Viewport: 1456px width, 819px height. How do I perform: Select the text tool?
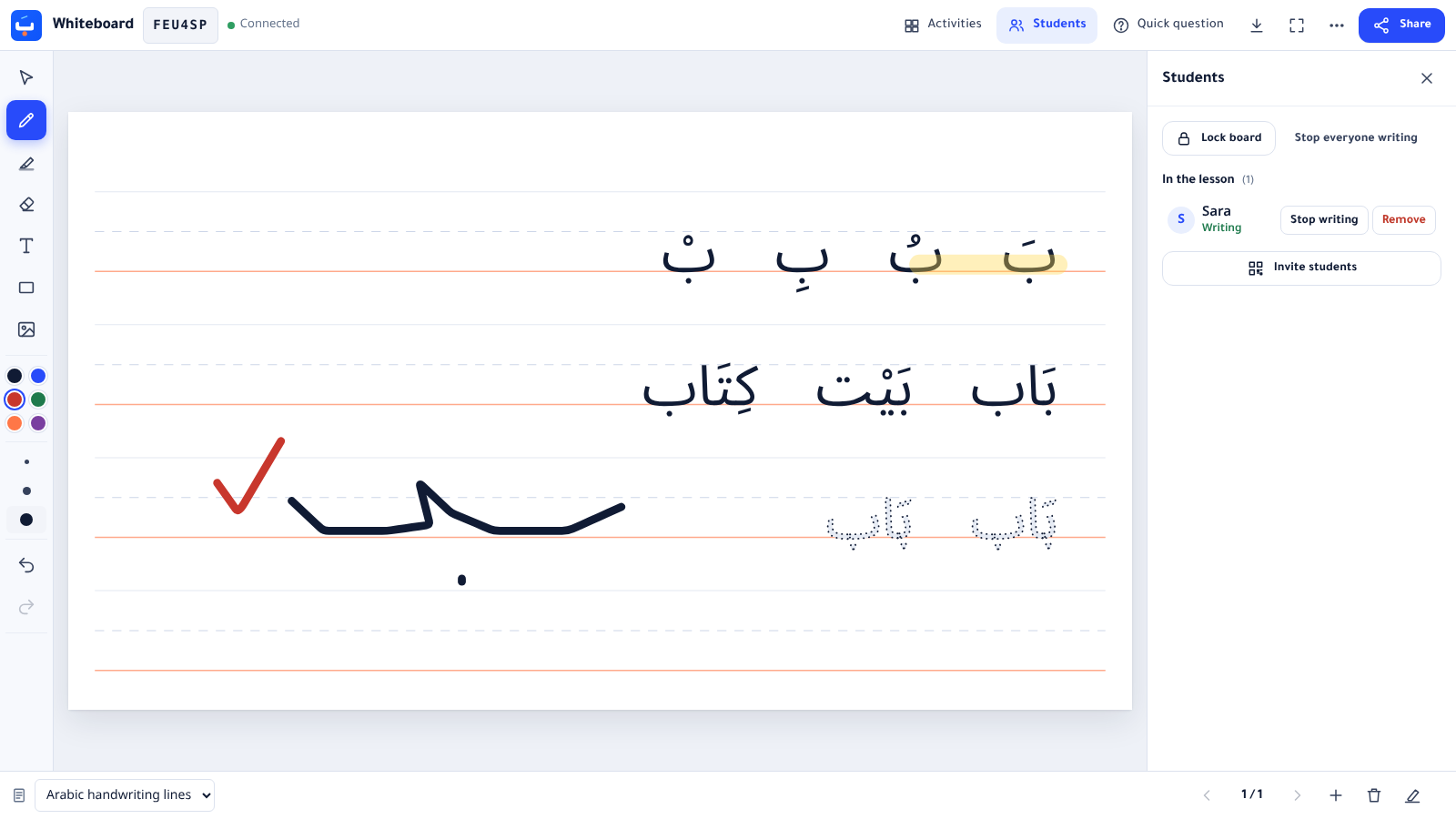click(x=26, y=246)
